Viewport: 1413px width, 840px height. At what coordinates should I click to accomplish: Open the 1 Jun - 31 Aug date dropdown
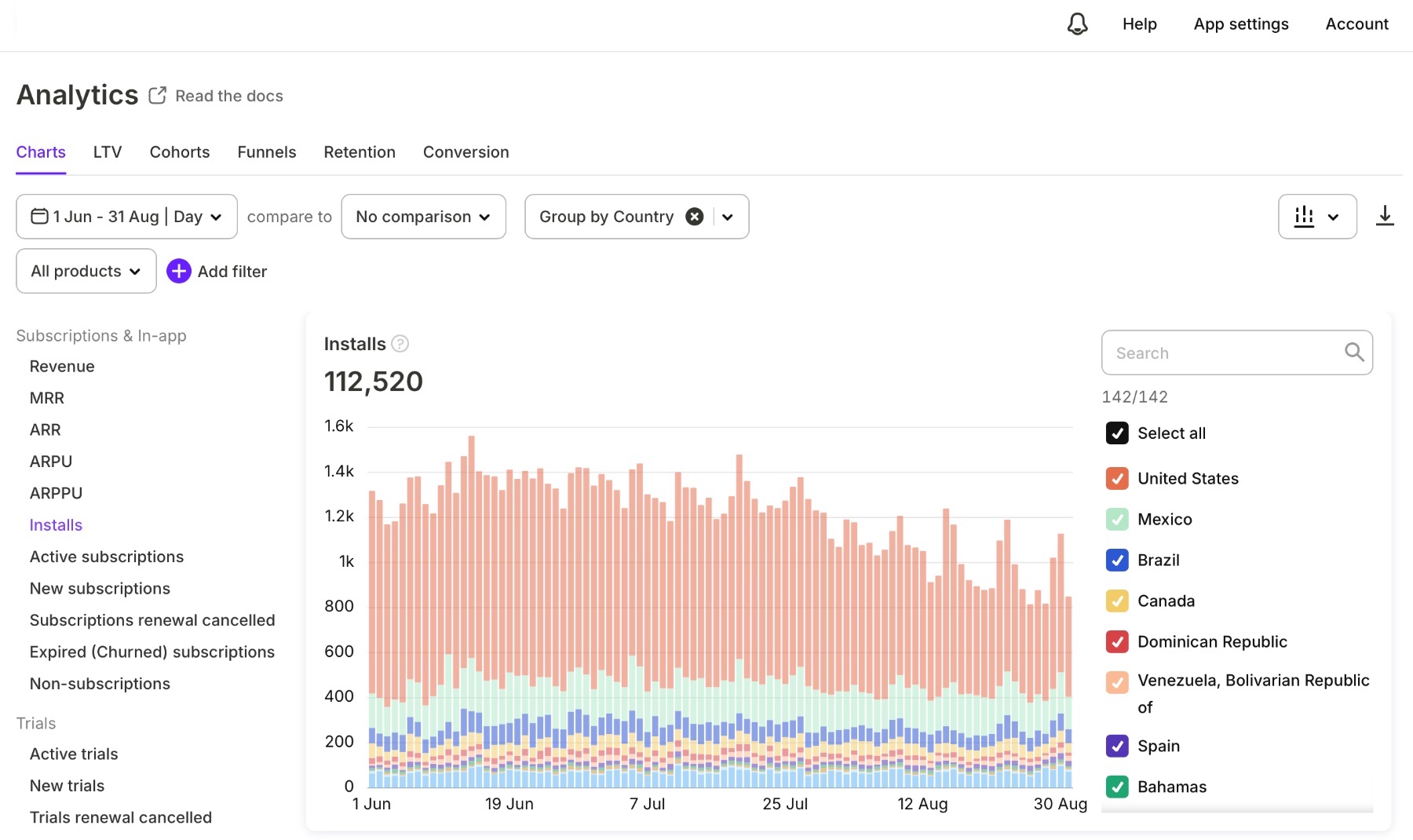[x=126, y=217]
